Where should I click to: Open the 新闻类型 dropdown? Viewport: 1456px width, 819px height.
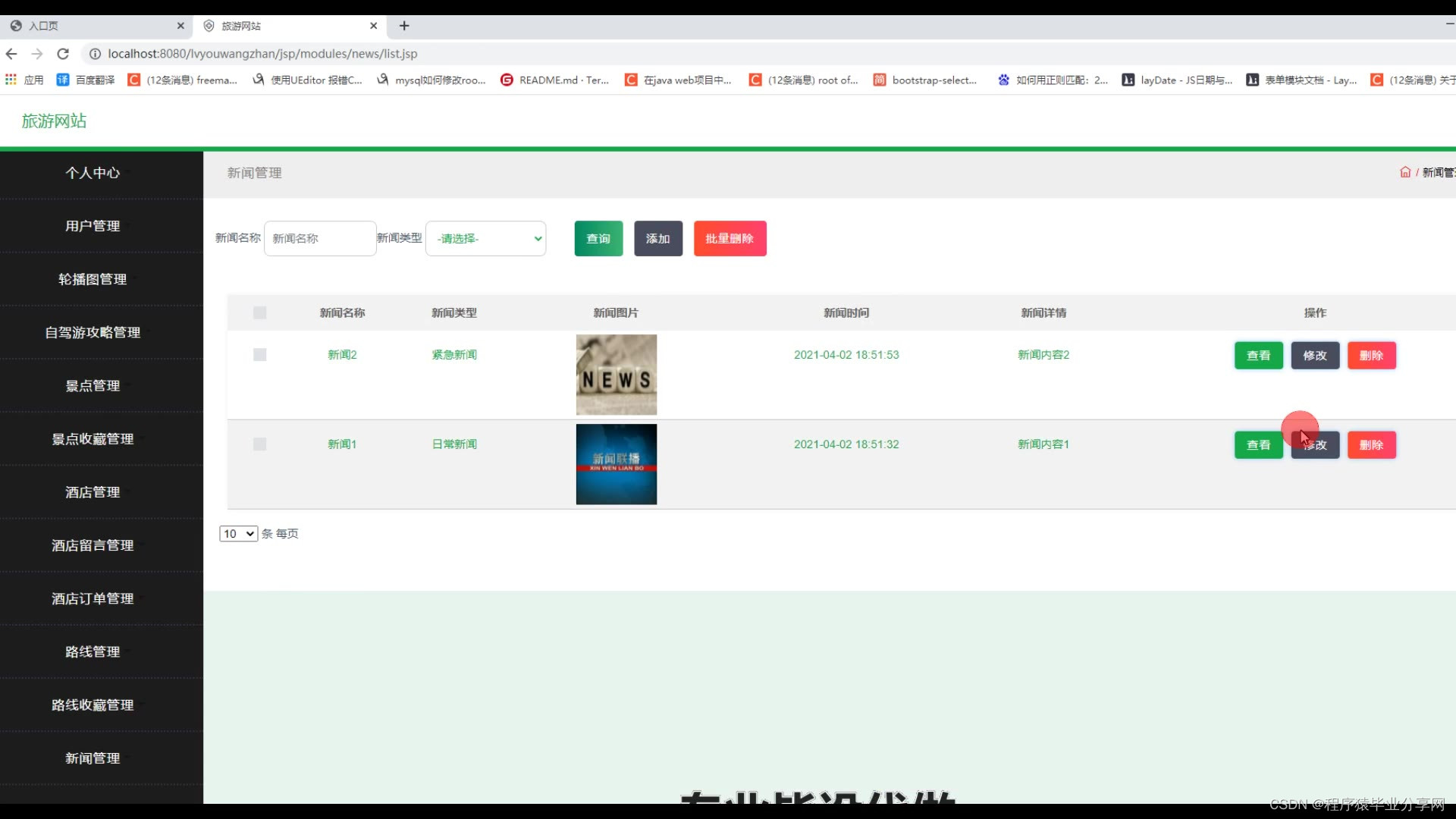pos(485,238)
